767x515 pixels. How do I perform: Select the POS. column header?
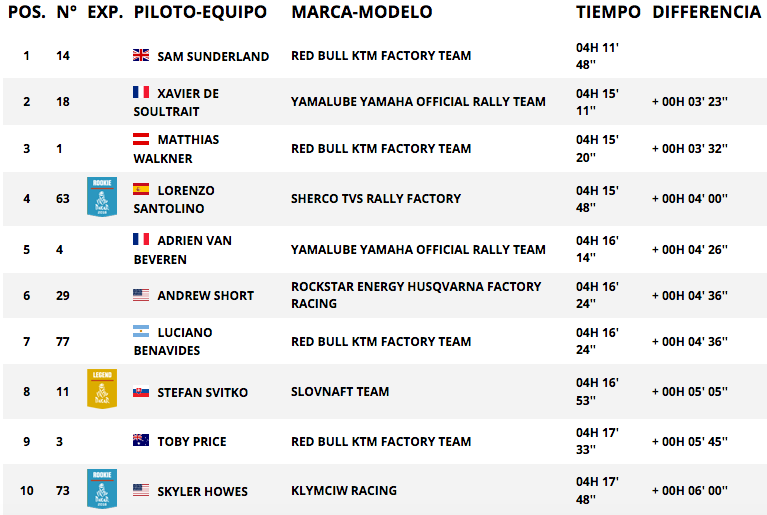point(27,12)
